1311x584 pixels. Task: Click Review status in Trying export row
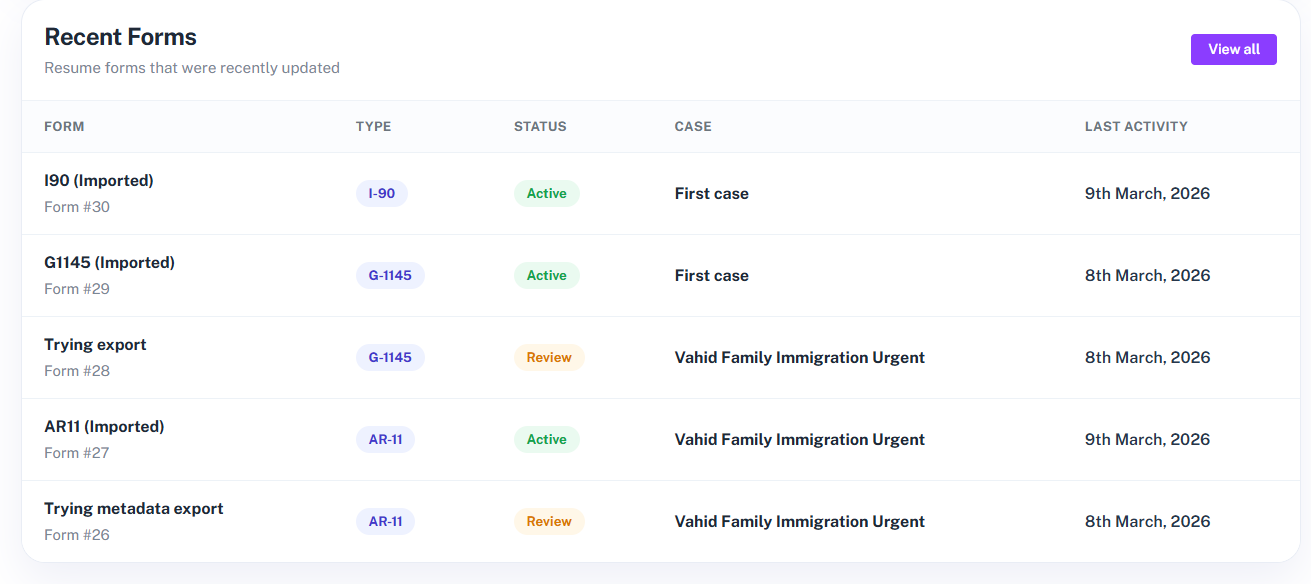(x=549, y=358)
